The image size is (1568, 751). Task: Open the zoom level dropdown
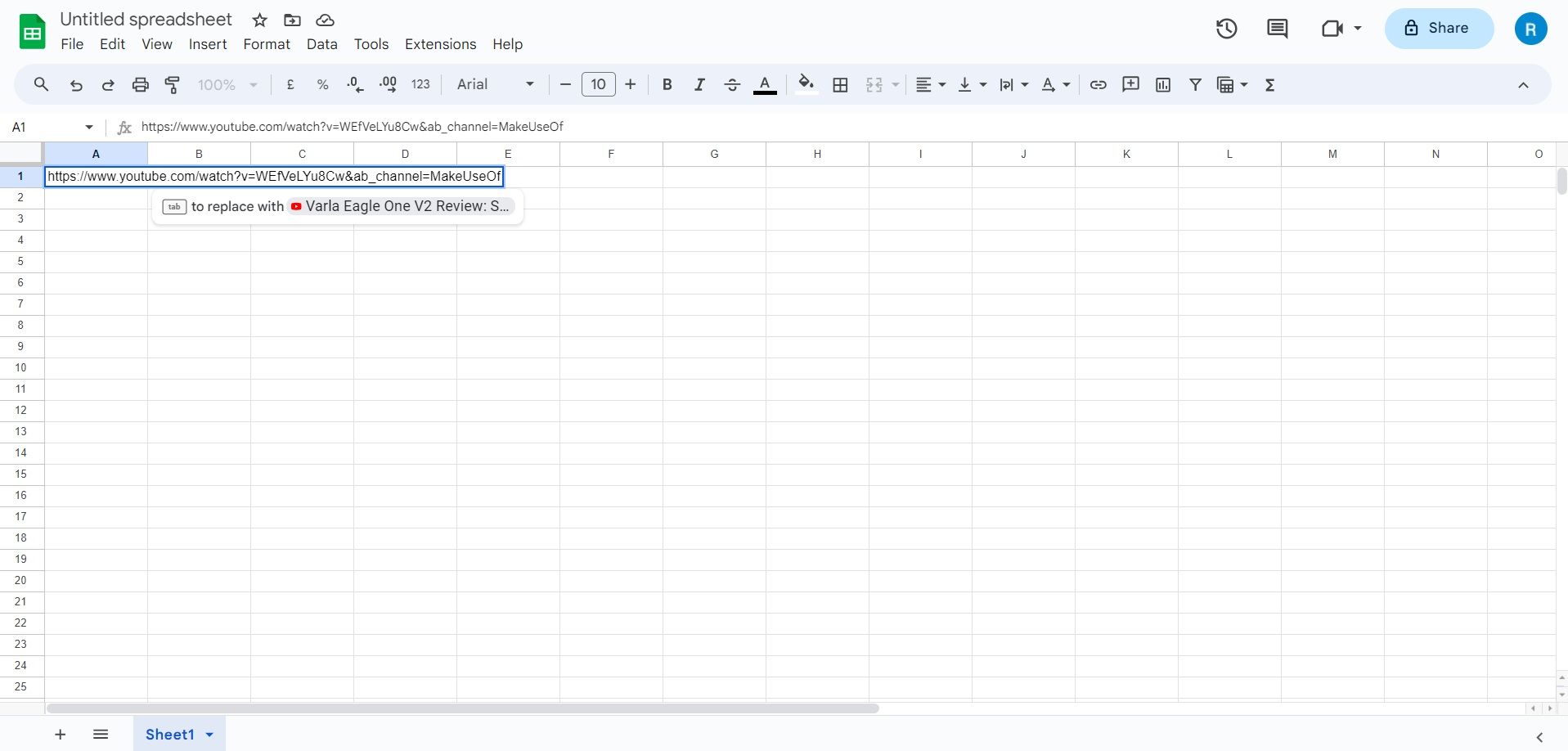[227, 84]
